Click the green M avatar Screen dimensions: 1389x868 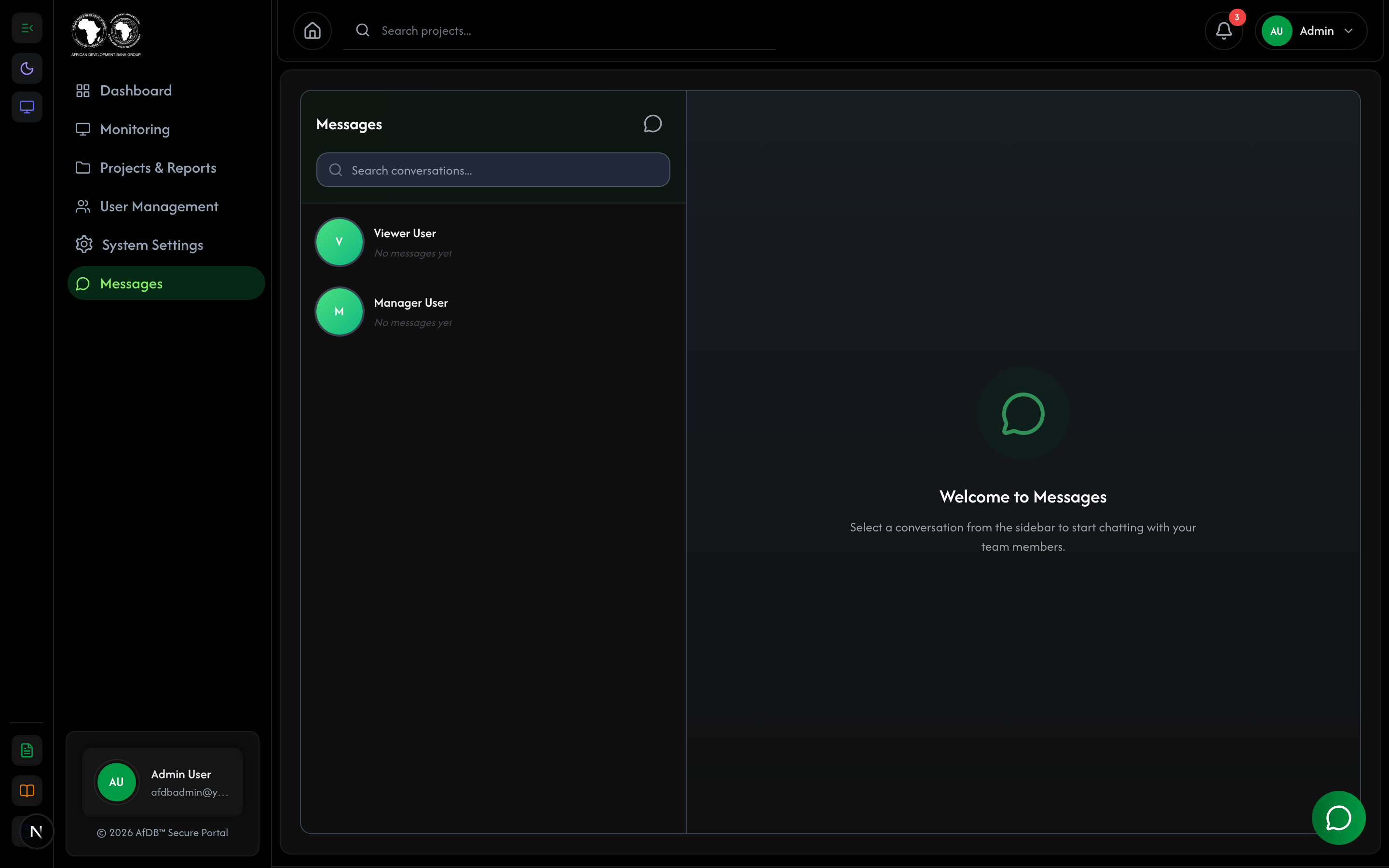pos(339,312)
